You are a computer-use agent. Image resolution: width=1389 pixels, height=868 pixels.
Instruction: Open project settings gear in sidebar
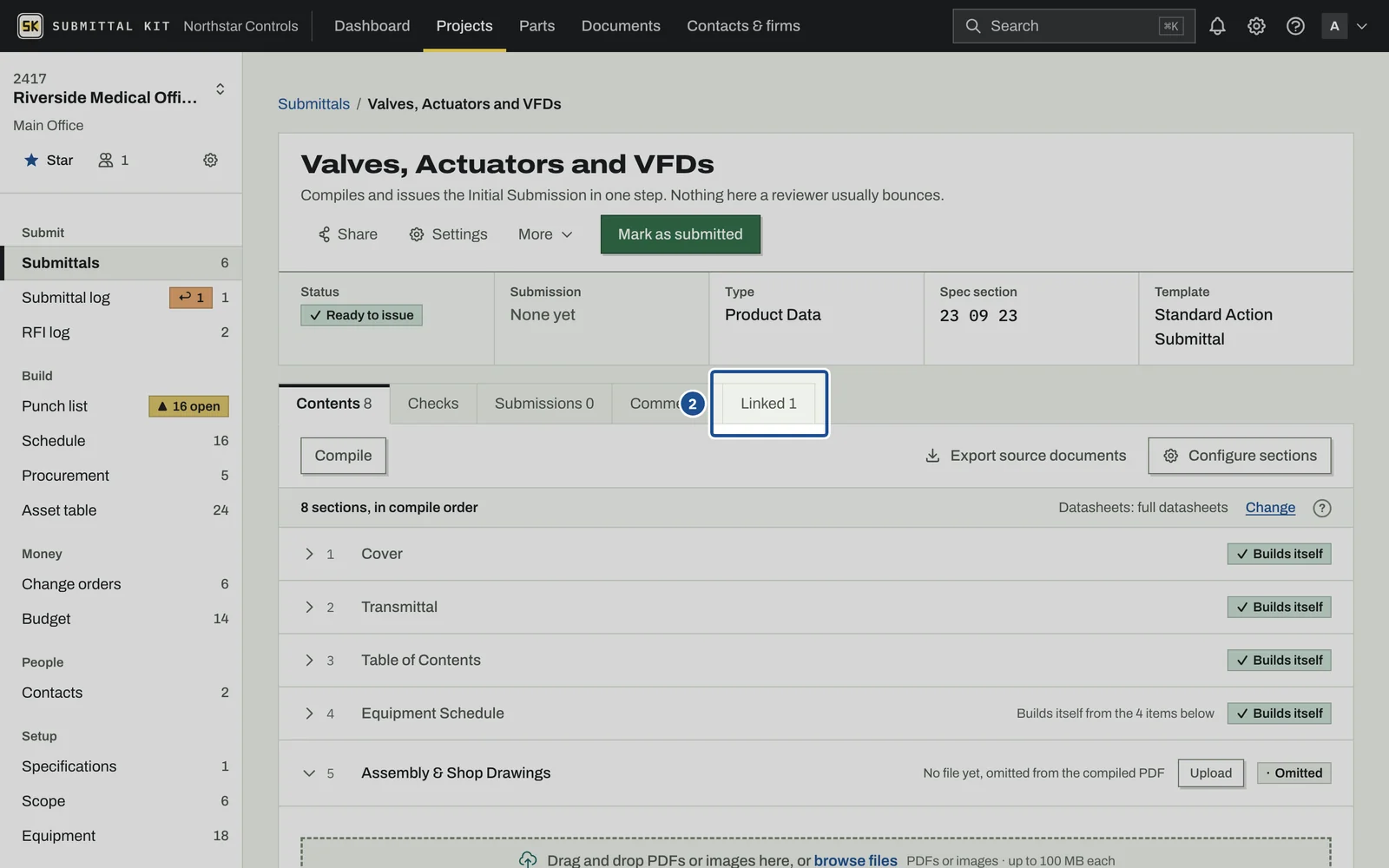coord(210,160)
